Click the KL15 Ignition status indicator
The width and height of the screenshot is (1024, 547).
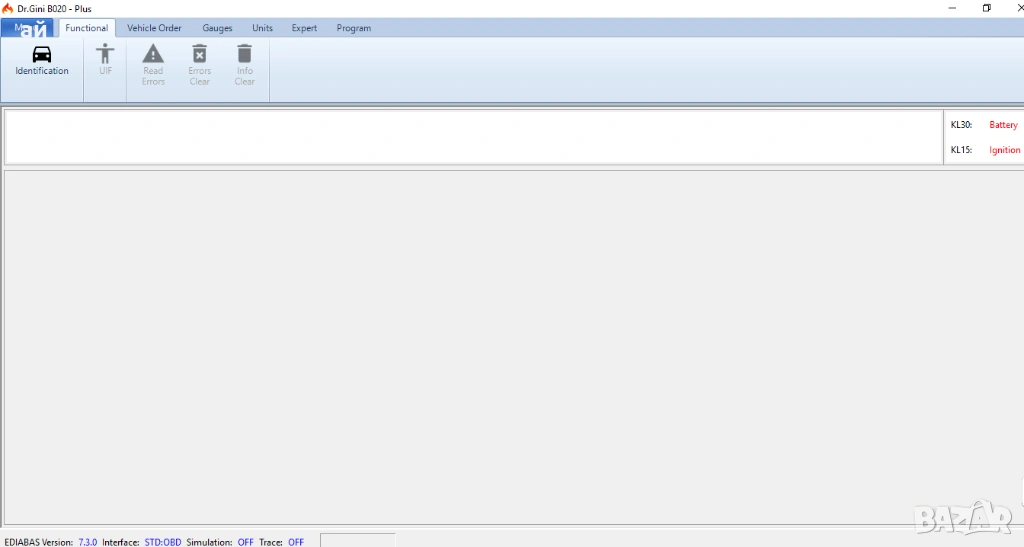1004,150
